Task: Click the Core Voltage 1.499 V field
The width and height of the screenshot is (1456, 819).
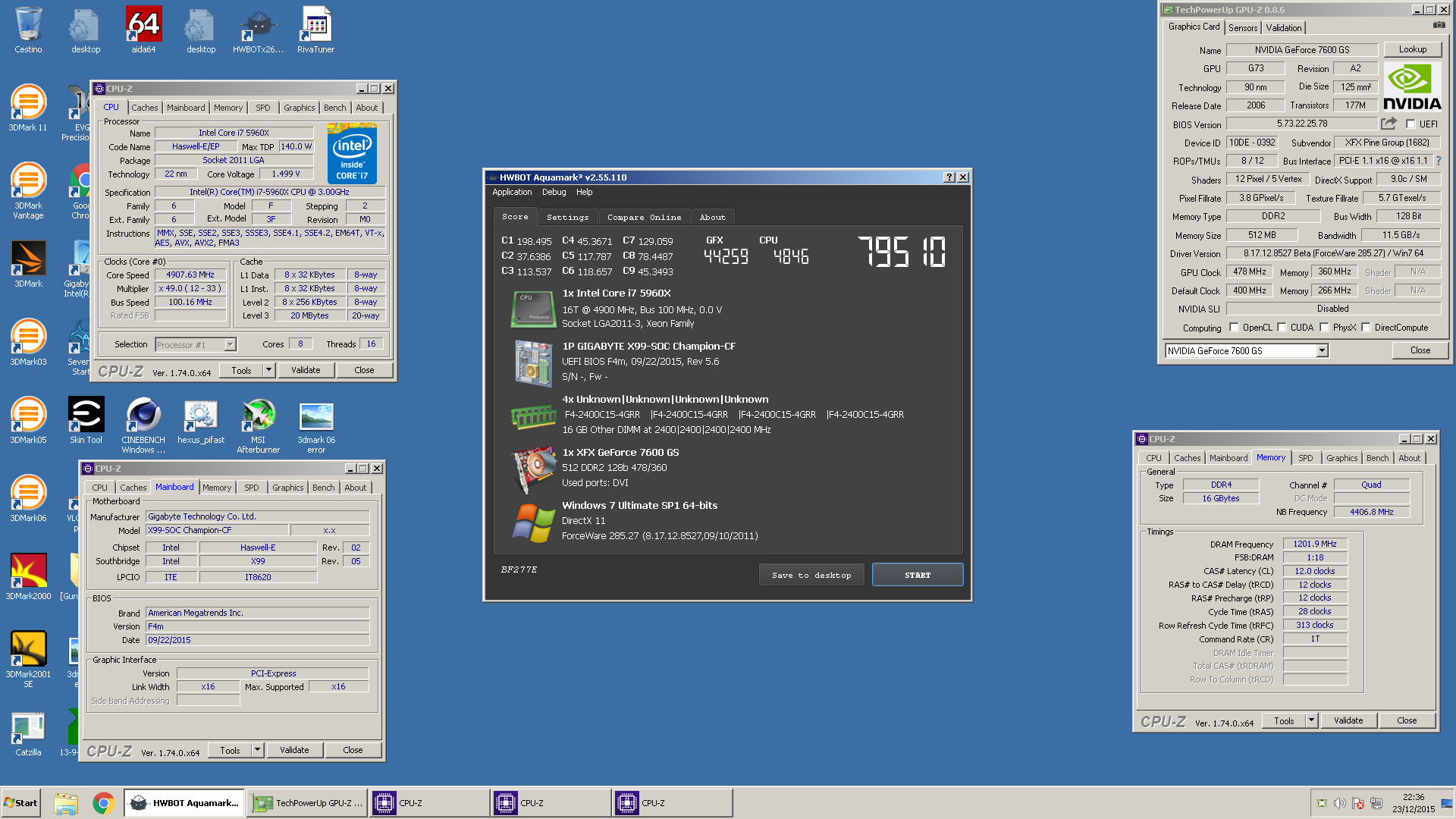Action: pos(286,174)
